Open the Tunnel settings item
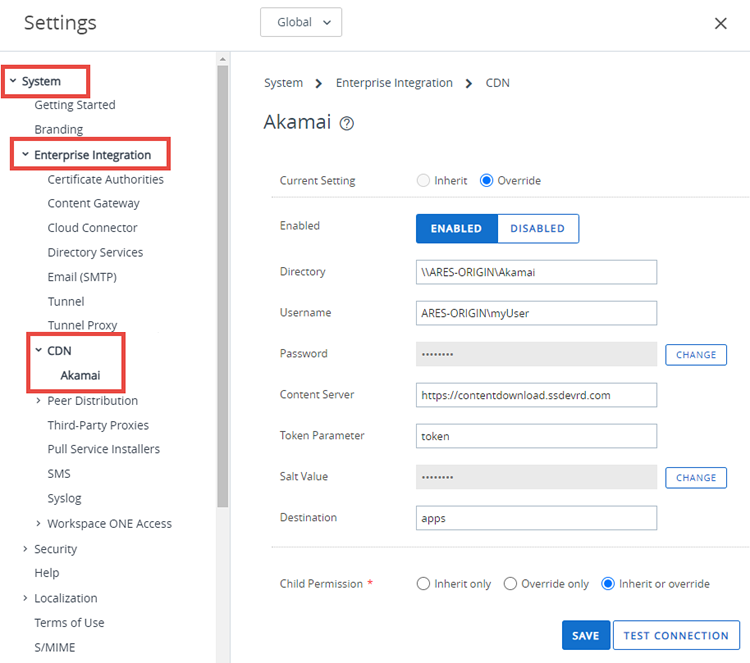Image resolution: width=750 pixels, height=663 pixels. (x=66, y=301)
